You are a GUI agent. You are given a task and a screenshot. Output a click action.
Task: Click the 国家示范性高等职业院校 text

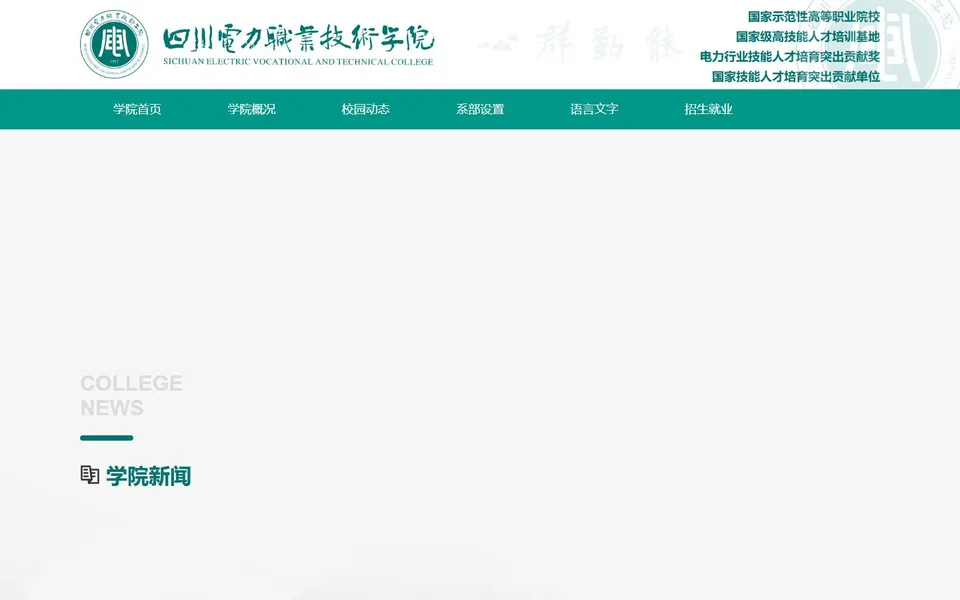point(814,17)
